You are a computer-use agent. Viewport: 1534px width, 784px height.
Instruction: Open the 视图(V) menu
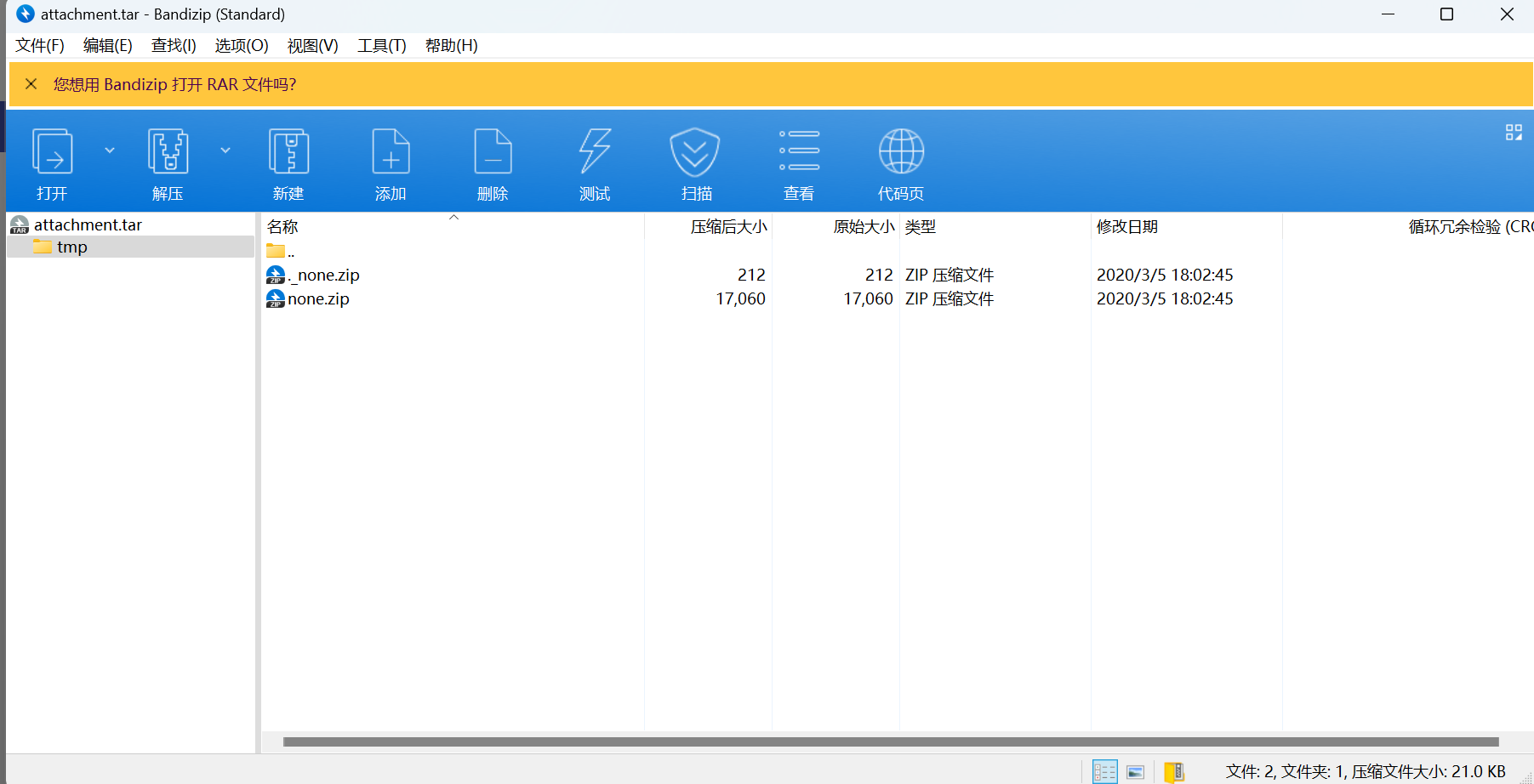(x=312, y=45)
